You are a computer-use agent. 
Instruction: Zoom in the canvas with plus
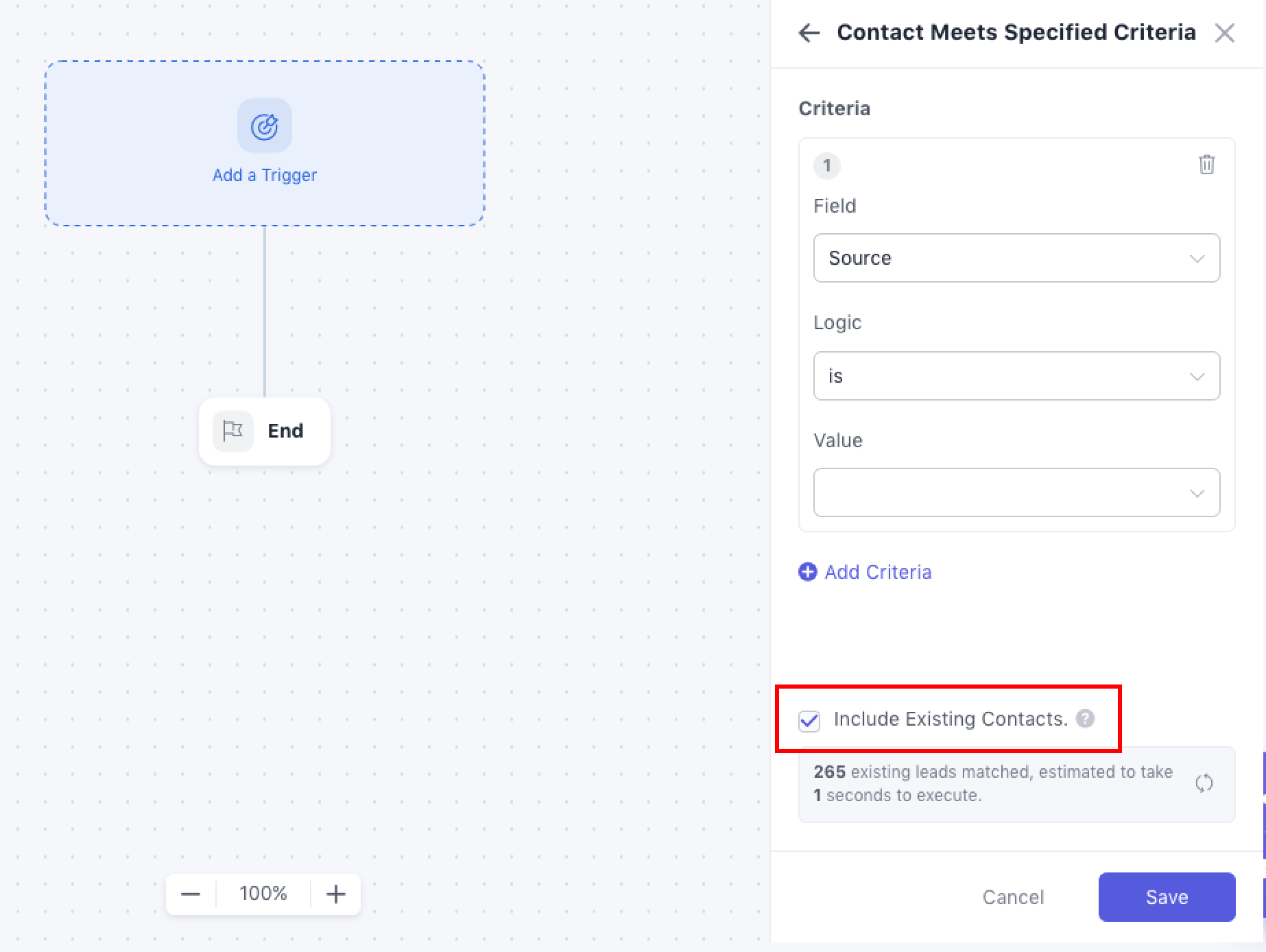point(336,894)
